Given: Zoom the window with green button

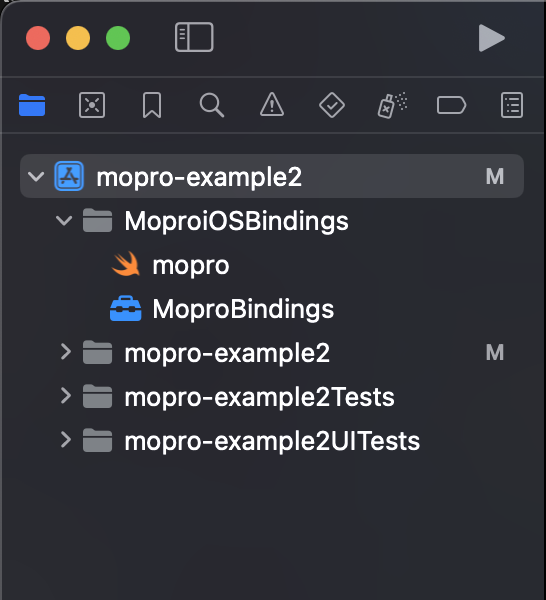Looking at the screenshot, I should (118, 38).
